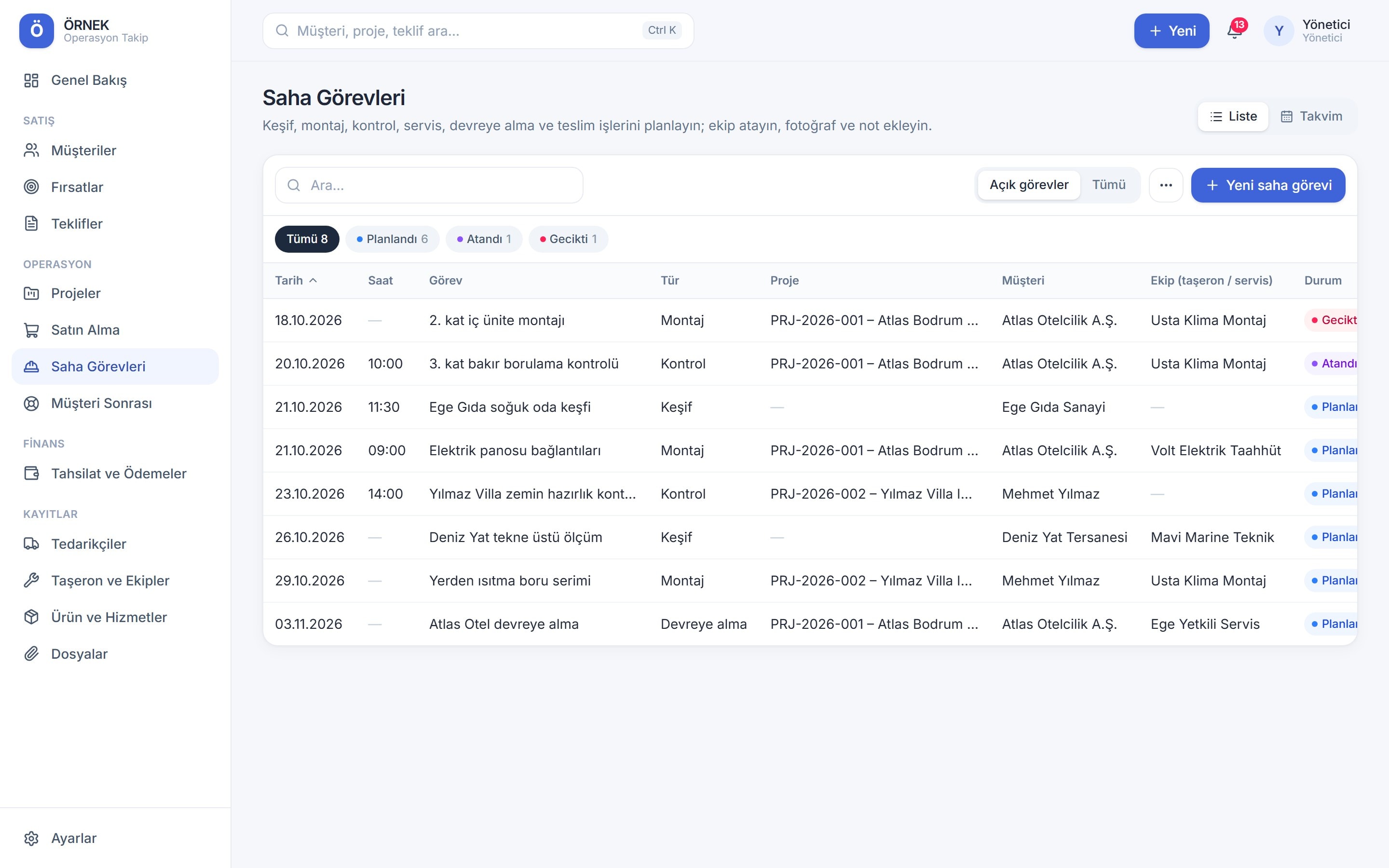Filter by Gecikti 1 chip

(568, 239)
